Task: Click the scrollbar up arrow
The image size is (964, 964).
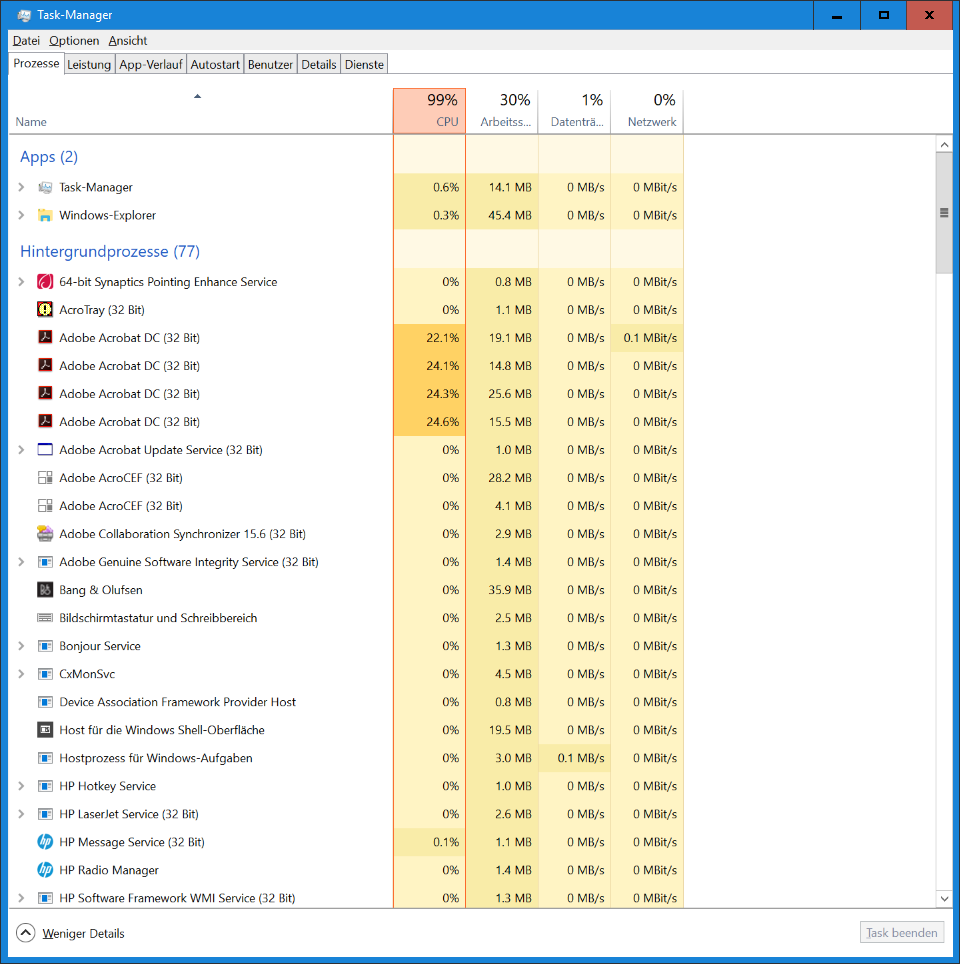Action: coord(944,145)
